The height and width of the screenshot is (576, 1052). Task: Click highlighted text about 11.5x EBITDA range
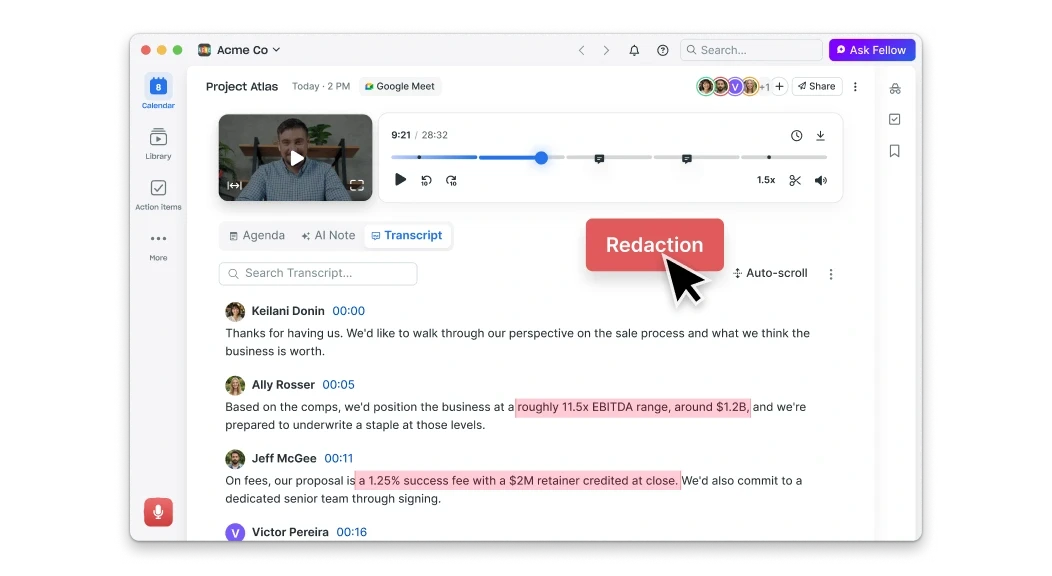[633, 407]
